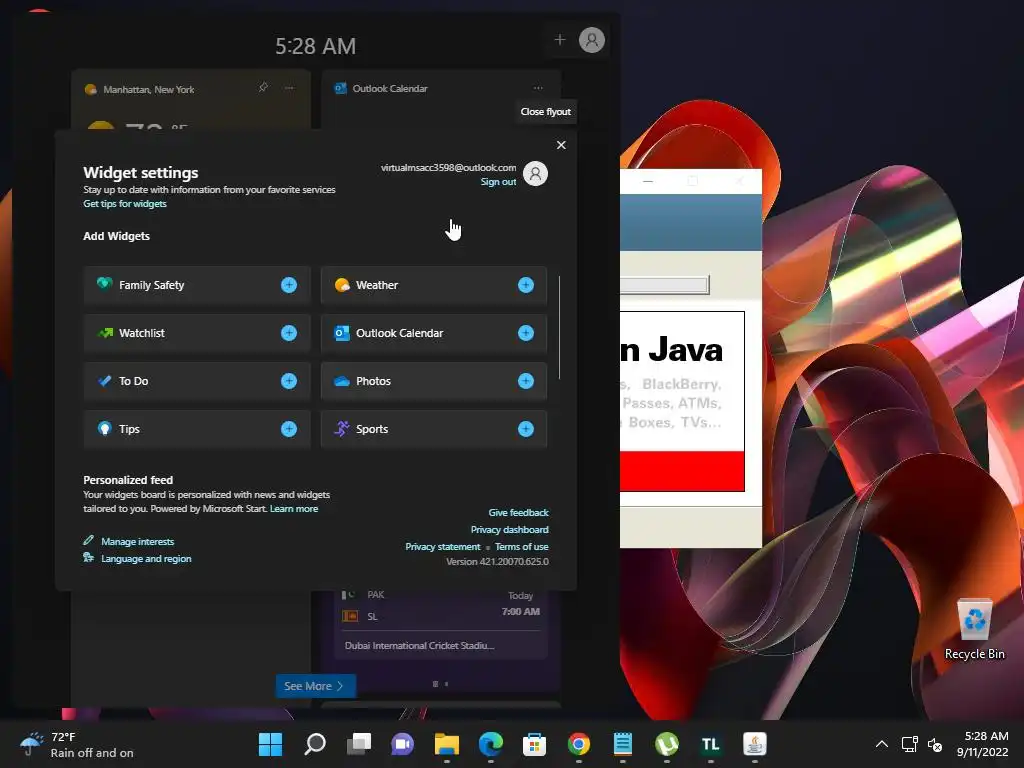Pin the Manhattan weather widget
The height and width of the screenshot is (768, 1024).
point(263,88)
